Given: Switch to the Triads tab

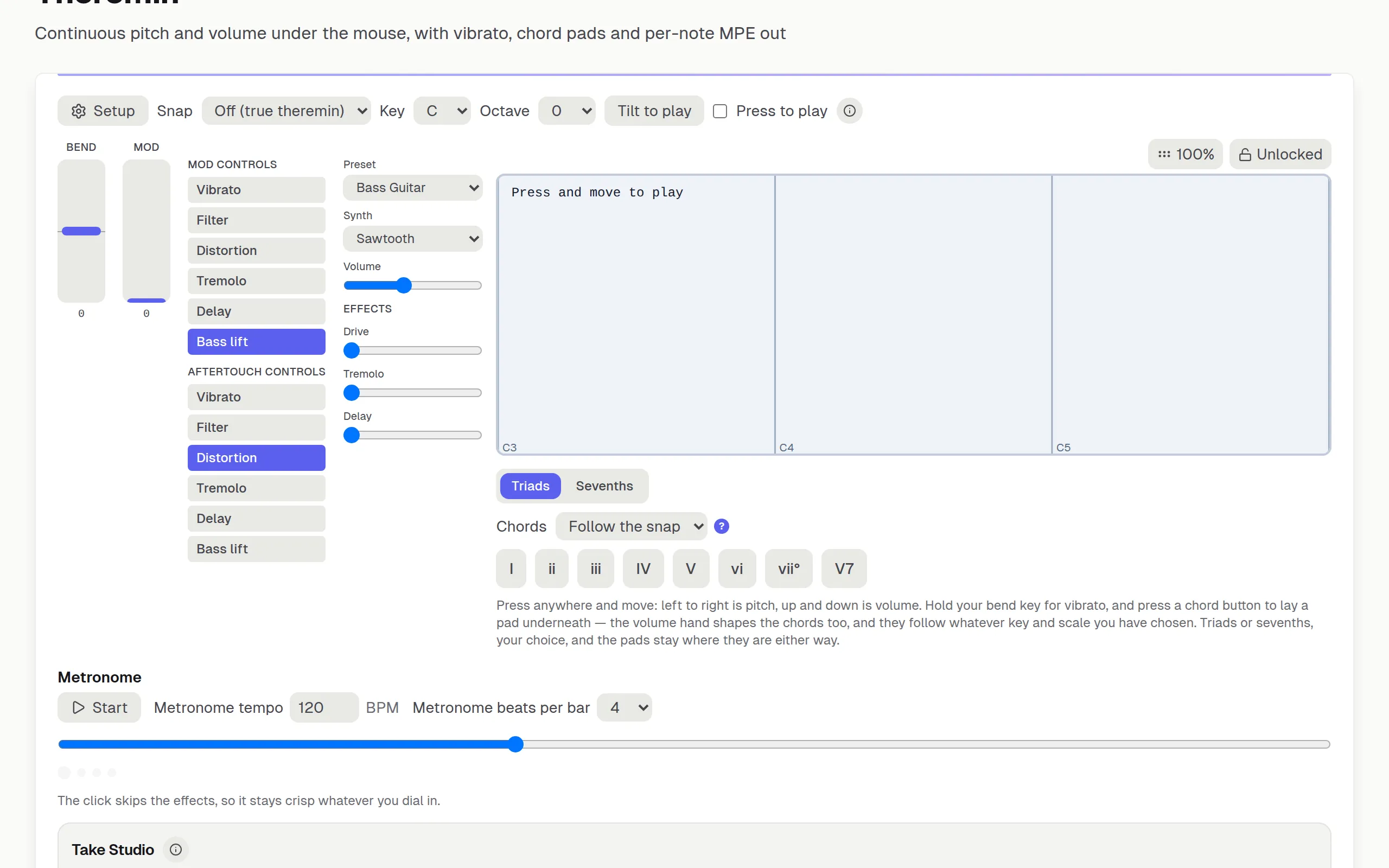Looking at the screenshot, I should [530, 486].
